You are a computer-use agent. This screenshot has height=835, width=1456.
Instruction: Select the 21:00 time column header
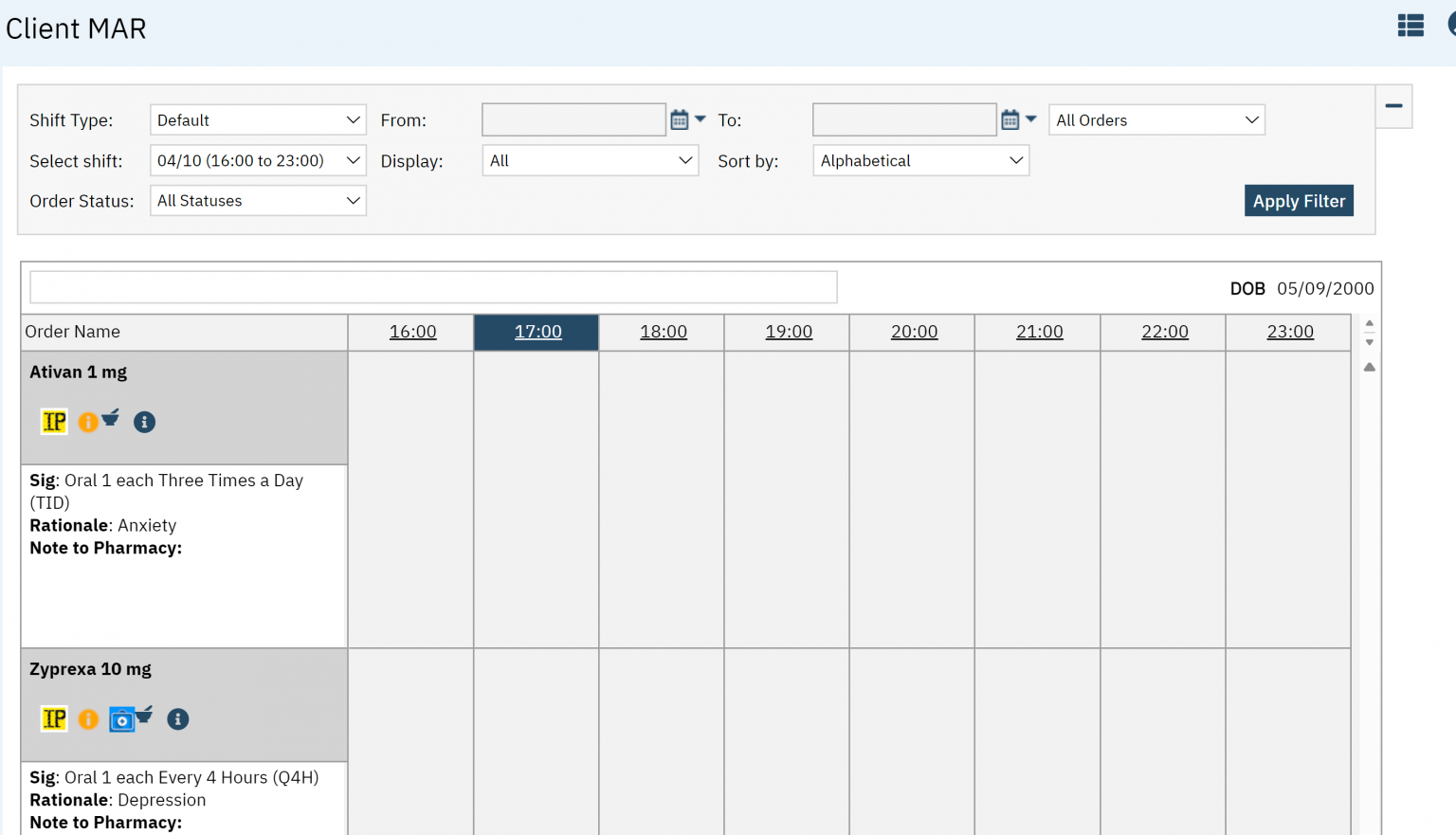pos(1040,332)
